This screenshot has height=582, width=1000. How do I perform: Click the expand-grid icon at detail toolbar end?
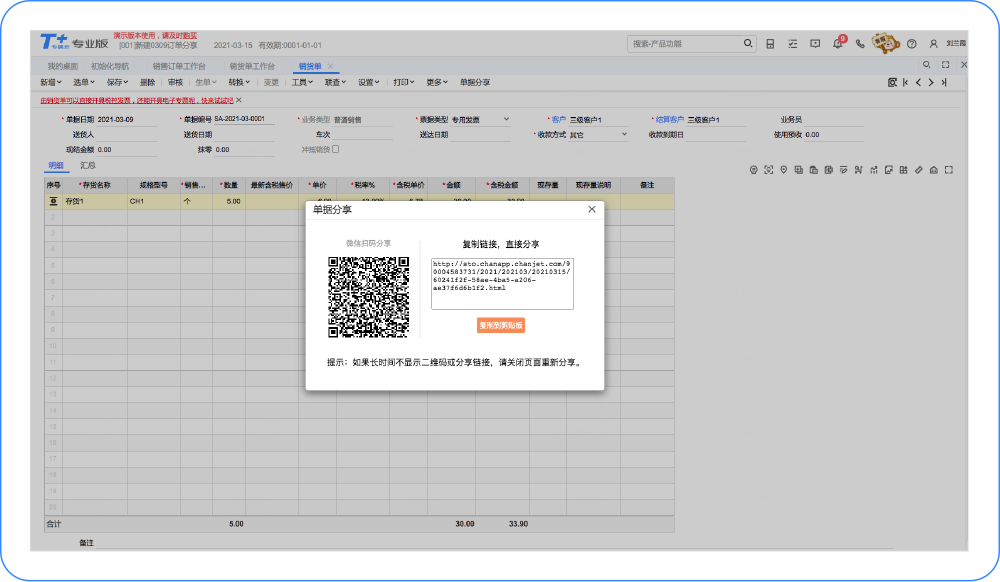point(949,170)
